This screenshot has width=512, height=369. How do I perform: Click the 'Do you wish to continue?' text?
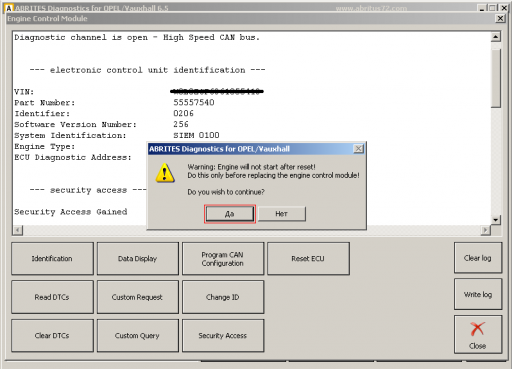(x=226, y=192)
